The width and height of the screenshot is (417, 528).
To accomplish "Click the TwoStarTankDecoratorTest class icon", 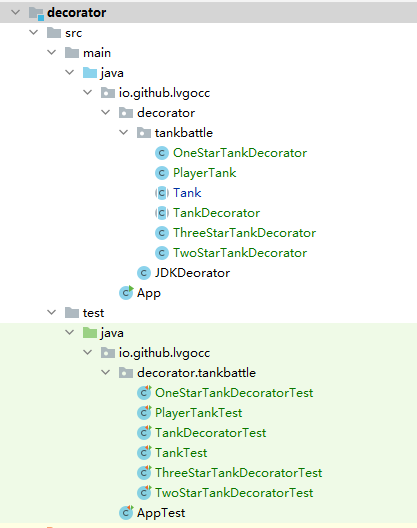I will pyautogui.click(x=145, y=493).
